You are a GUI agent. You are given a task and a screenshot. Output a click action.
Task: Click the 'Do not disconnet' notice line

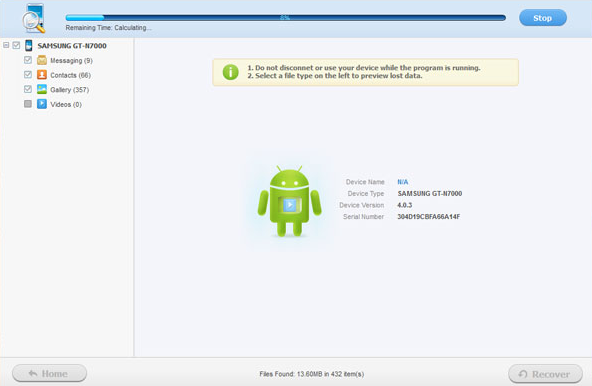(x=364, y=68)
